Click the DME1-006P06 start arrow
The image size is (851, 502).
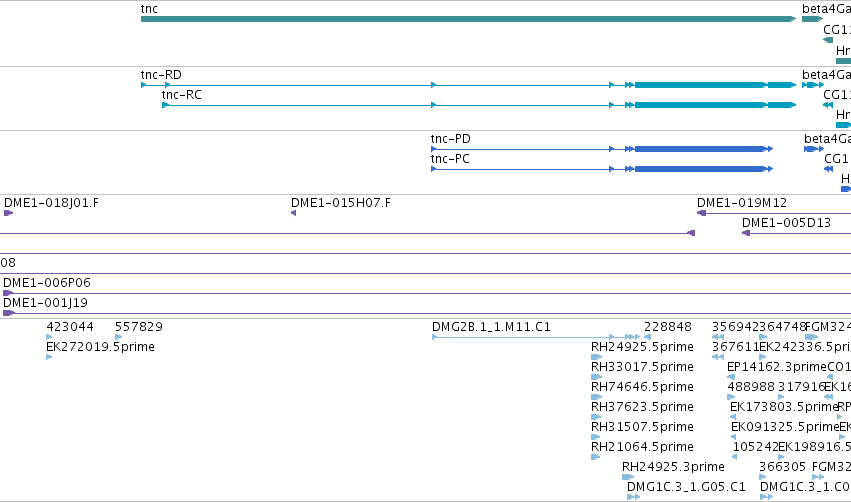pos(8,293)
